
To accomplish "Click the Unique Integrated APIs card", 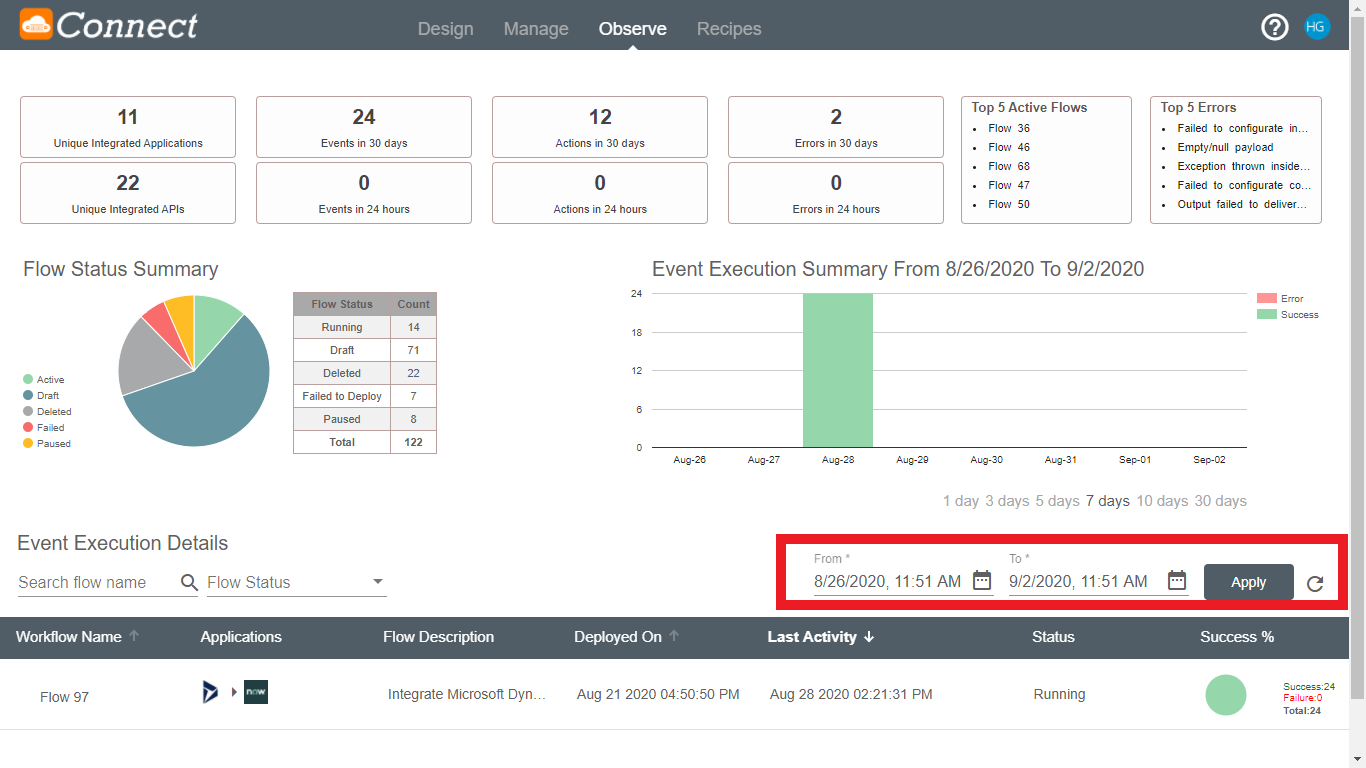I will click(x=128, y=193).
